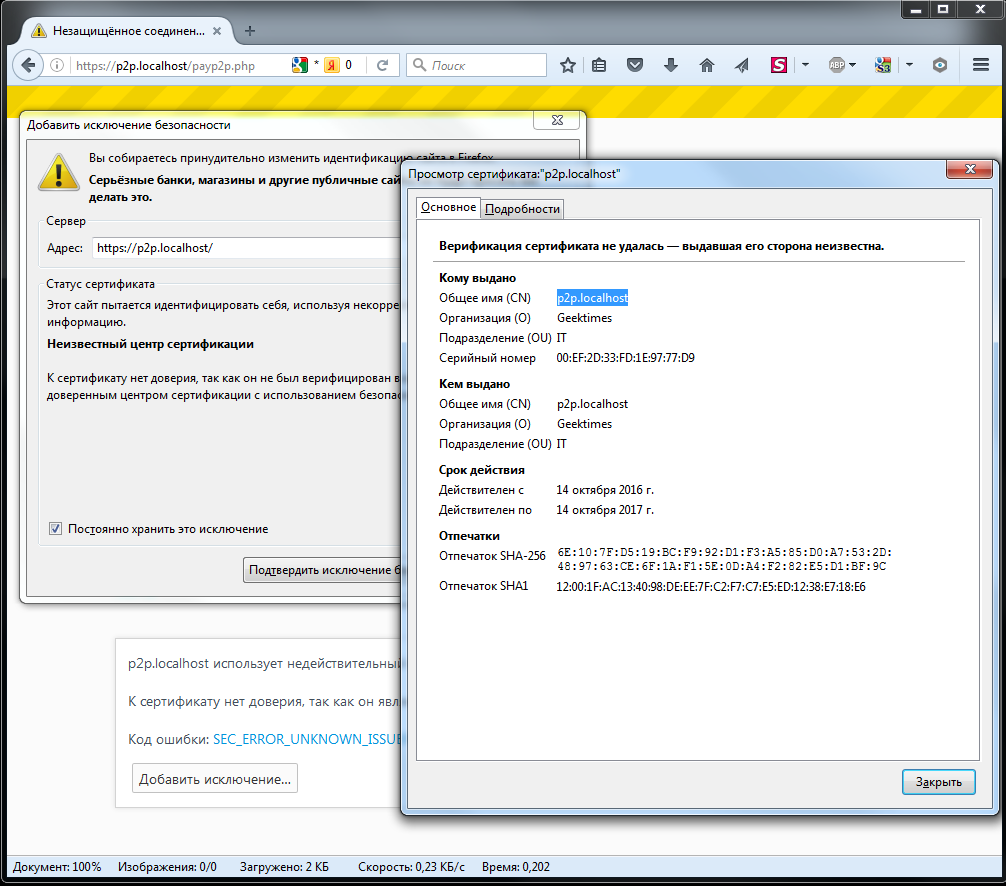The image size is (1006, 886).
Task: Click the paper plane share icon
Action: click(x=742, y=65)
